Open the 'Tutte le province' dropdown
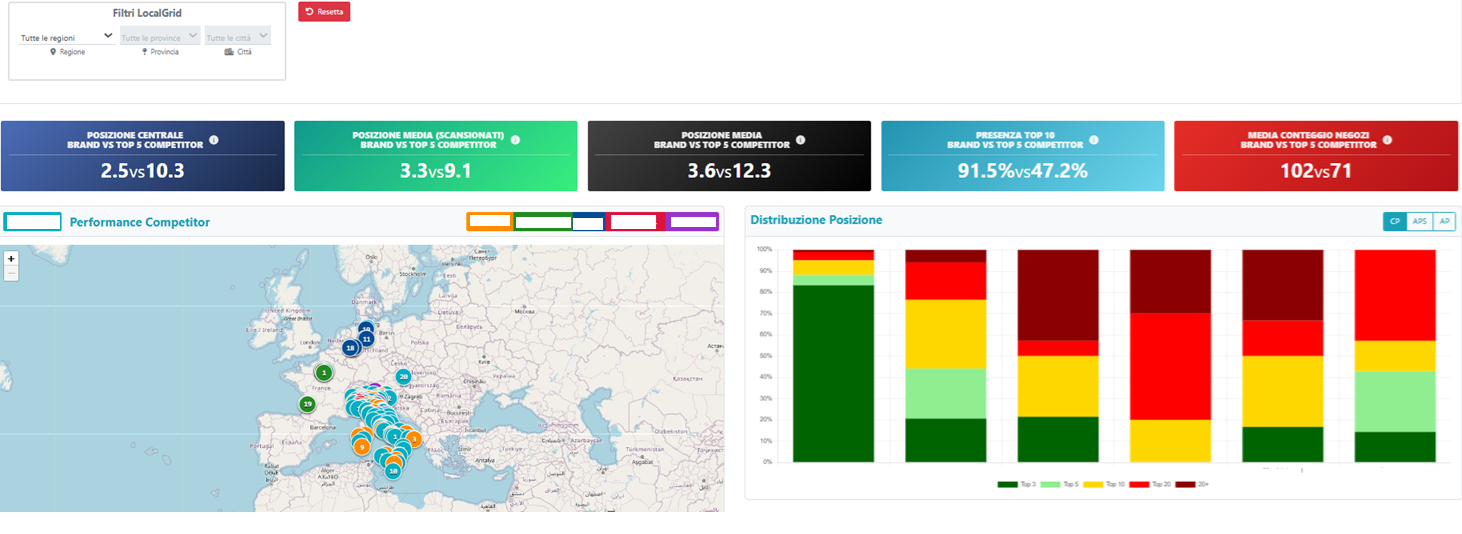The height and width of the screenshot is (534, 1462). tap(159, 36)
